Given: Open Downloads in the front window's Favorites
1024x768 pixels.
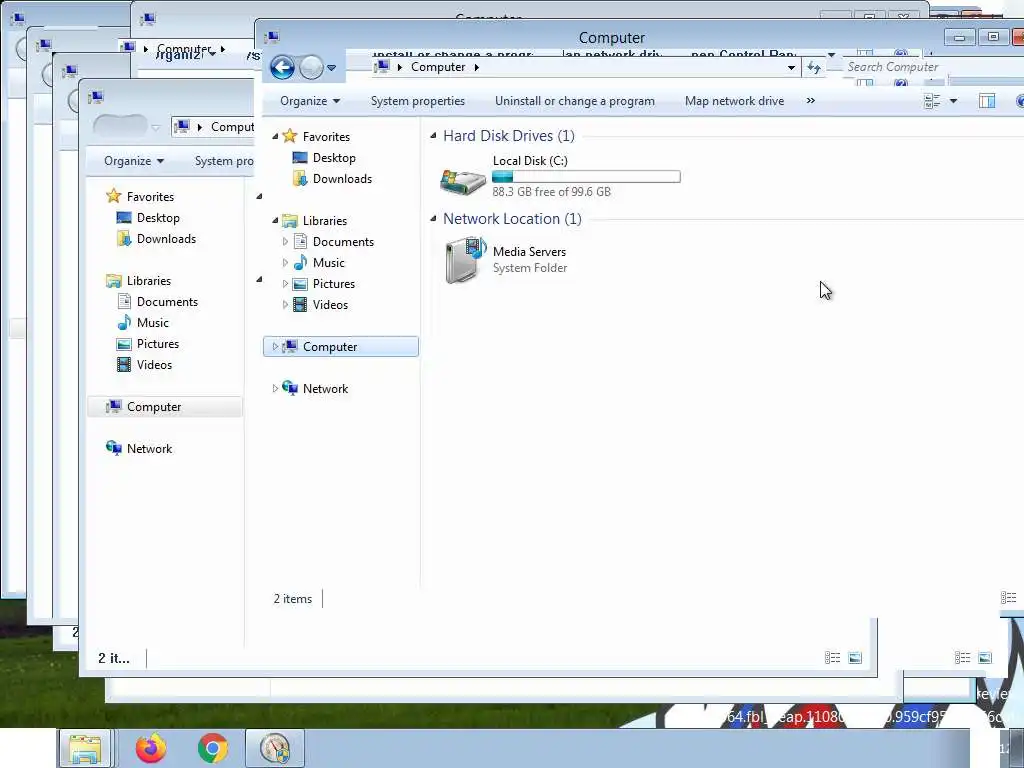Looking at the screenshot, I should [342, 178].
